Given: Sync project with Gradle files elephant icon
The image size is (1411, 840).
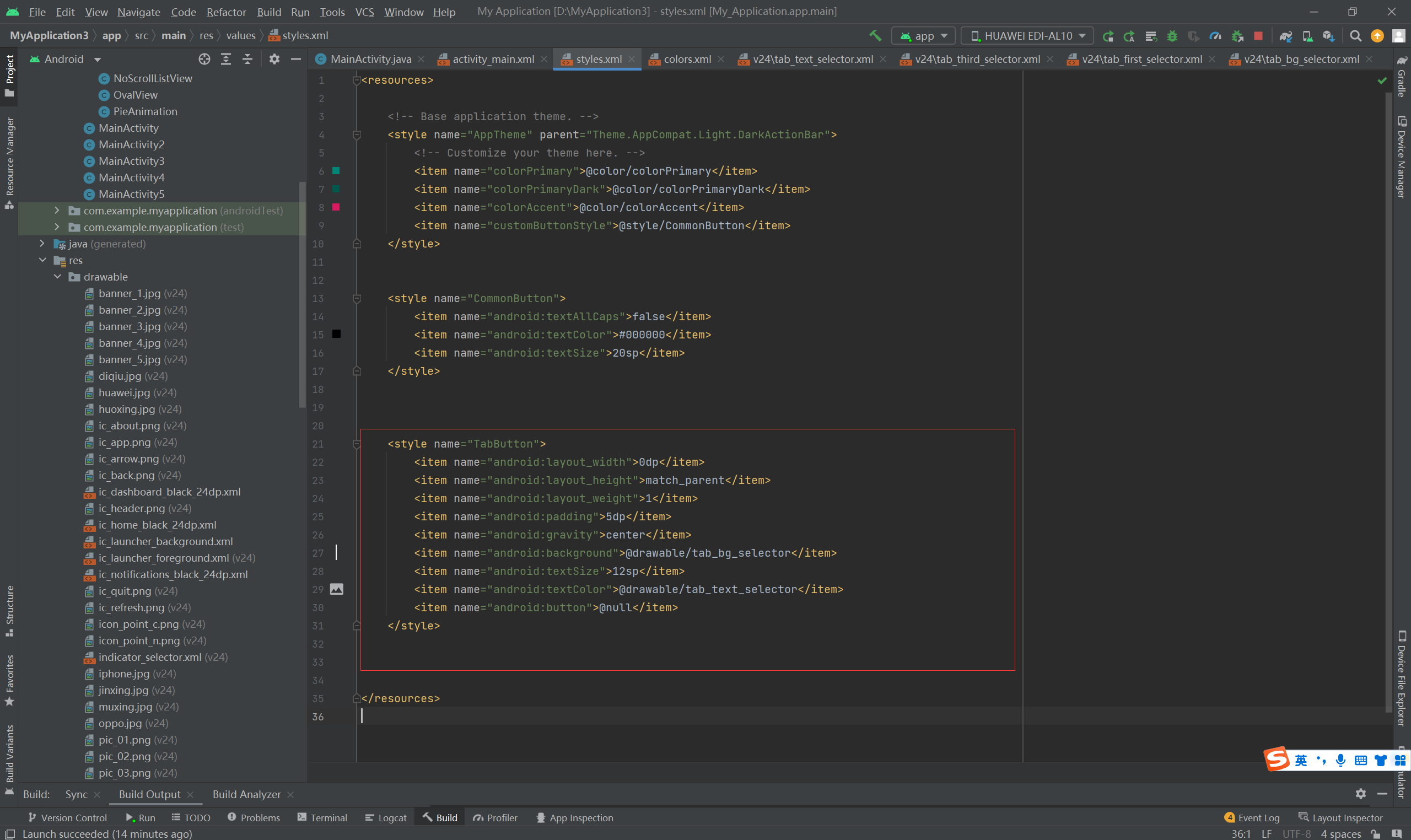Looking at the screenshot, I should (1285, 36).
